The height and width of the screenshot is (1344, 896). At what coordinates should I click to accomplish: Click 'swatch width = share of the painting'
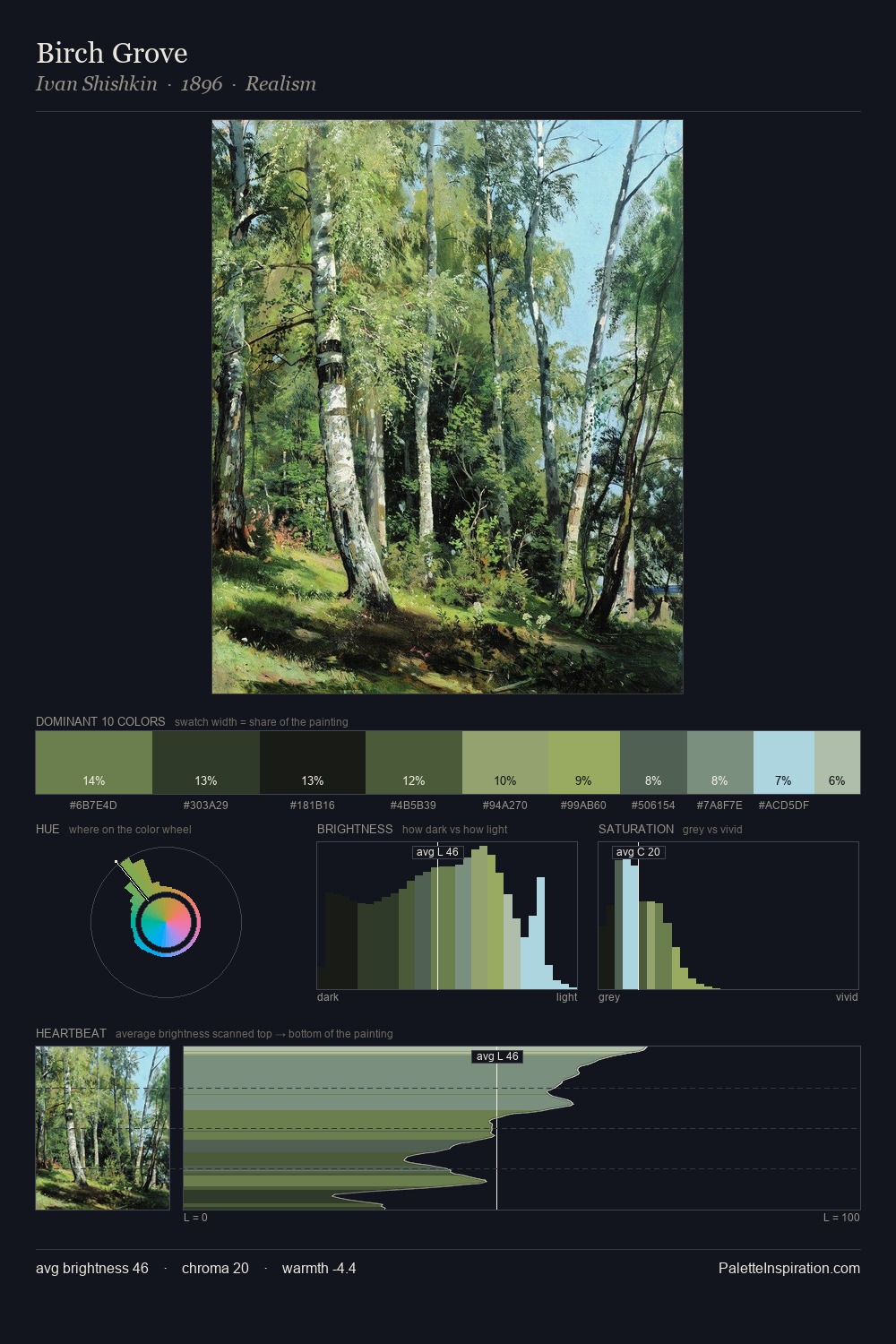262,721
